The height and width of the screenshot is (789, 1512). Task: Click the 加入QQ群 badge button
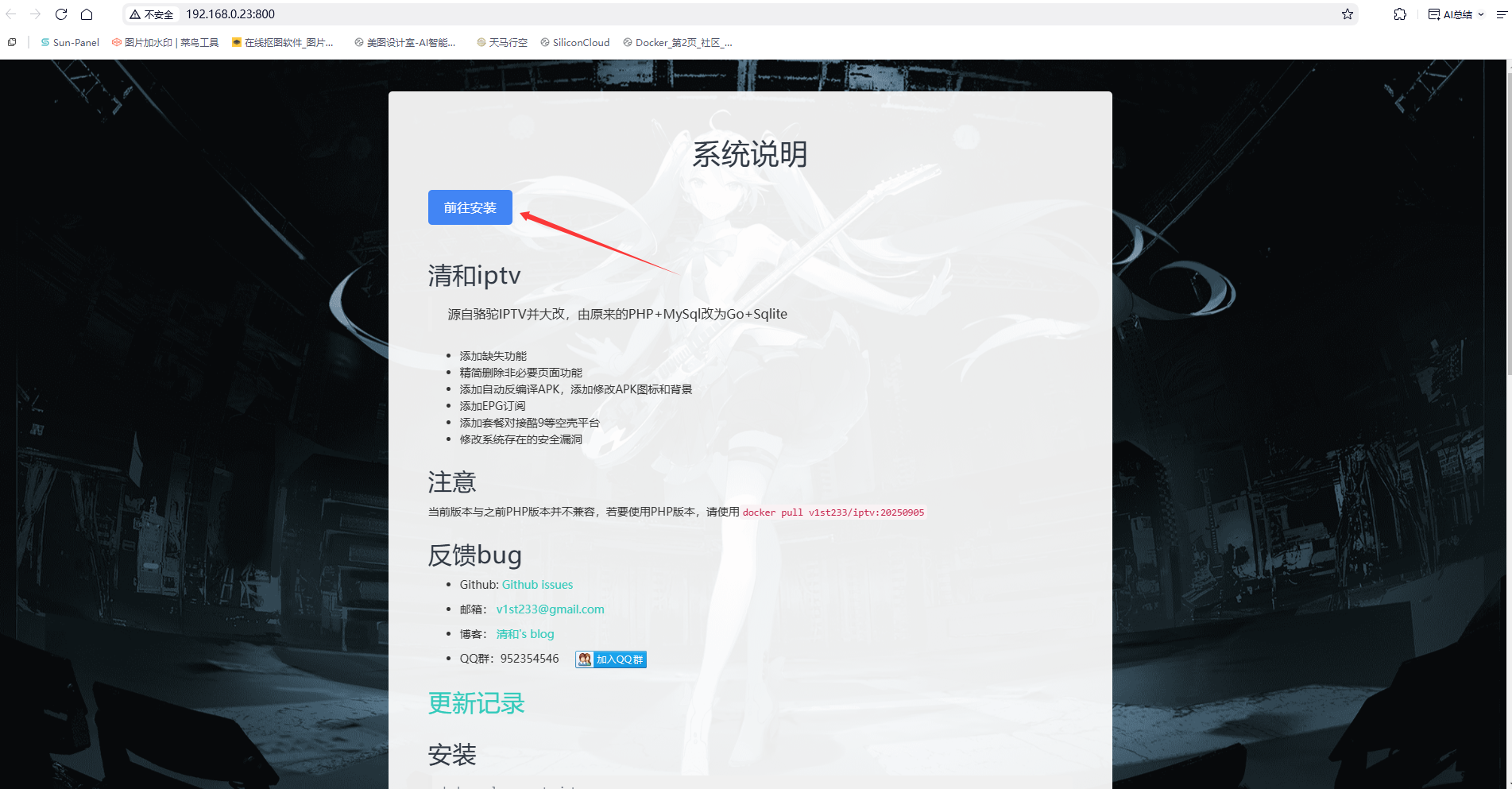[611, 659]
